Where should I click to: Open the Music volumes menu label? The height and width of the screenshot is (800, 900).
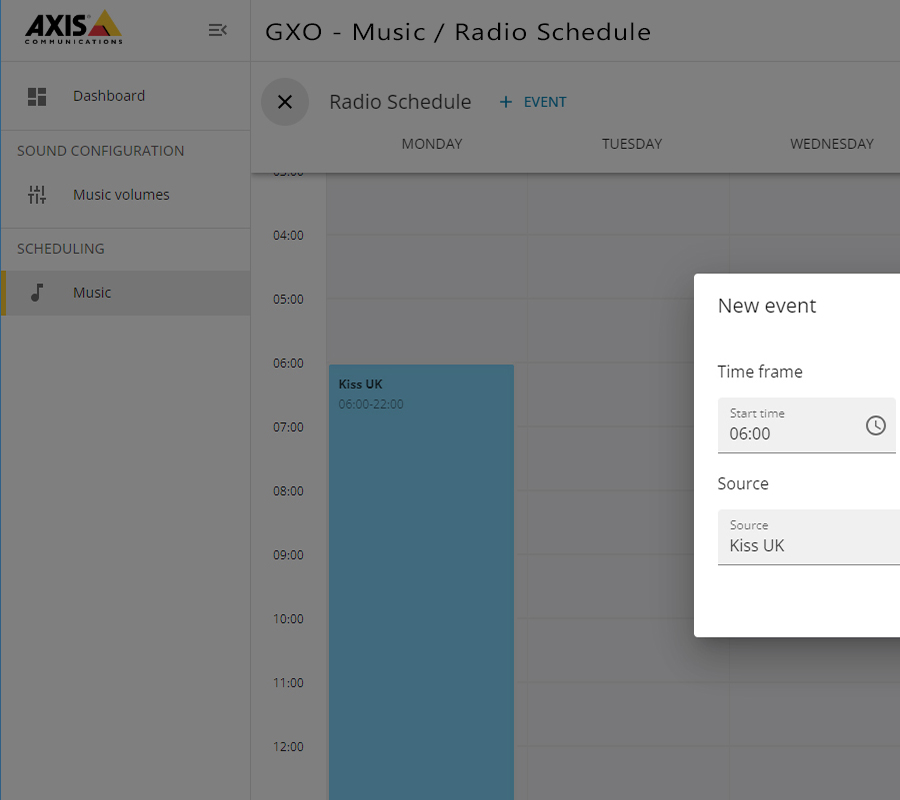pos(121,195)
